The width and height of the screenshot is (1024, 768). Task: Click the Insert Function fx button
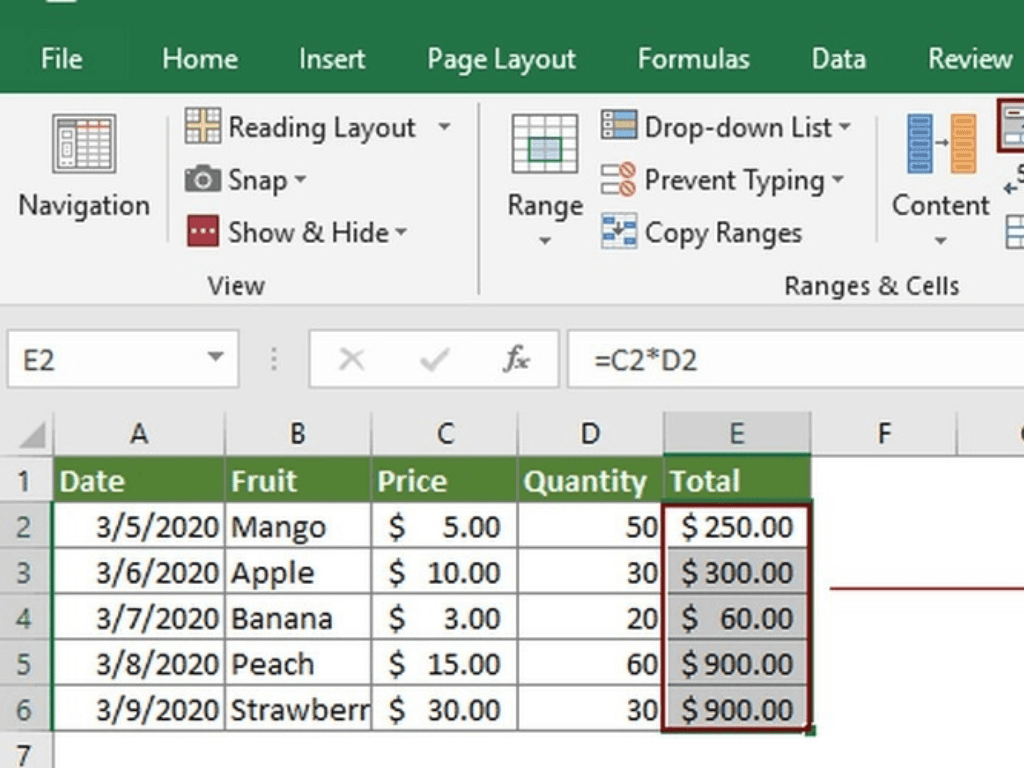point(516,360)
